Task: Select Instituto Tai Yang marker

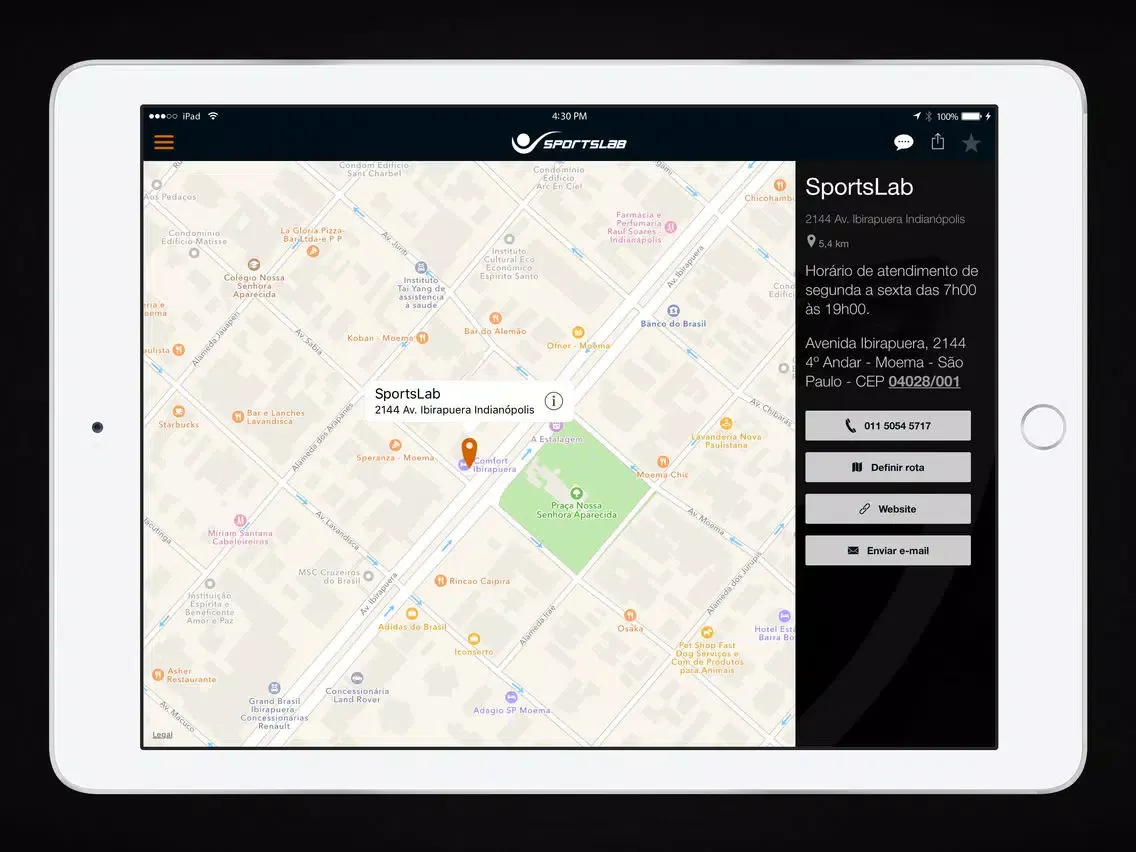Action: point(421,267)
